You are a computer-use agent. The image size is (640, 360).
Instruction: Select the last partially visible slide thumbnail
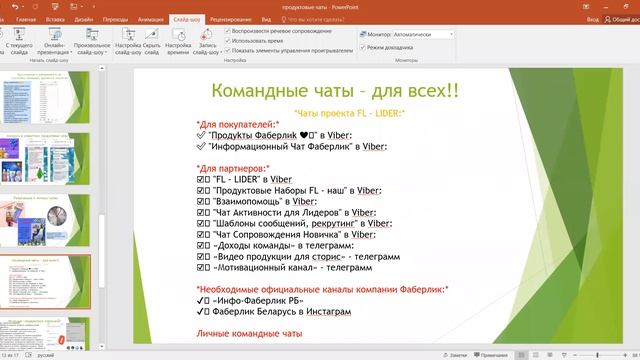(x=44, y=333)
